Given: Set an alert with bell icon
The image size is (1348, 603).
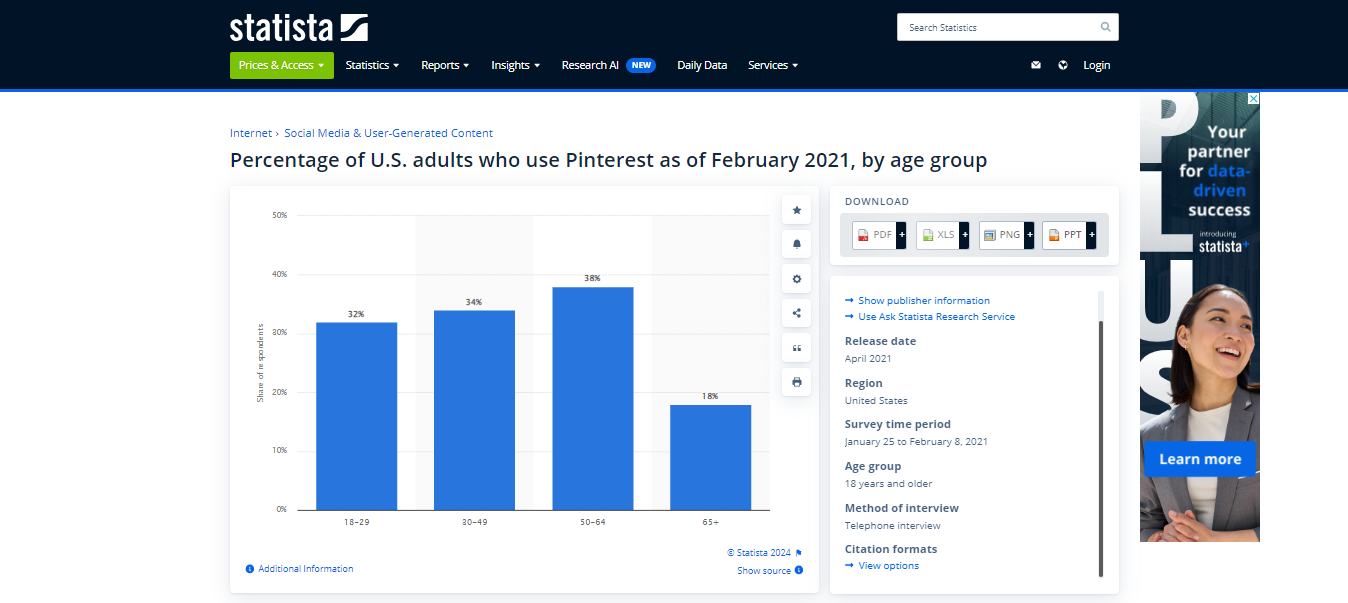Looking at the screenshot, I should click(797, 244).
